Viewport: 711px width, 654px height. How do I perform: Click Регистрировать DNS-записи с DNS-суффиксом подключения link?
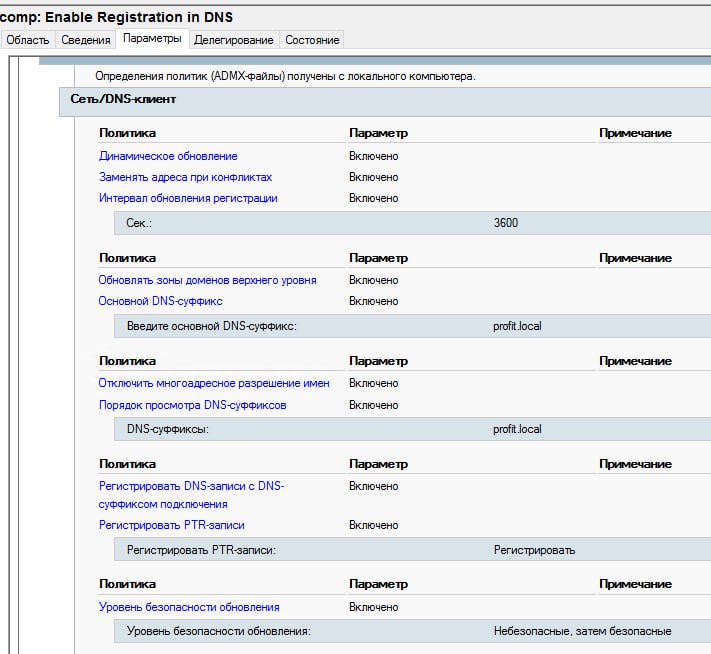[191, 495]
